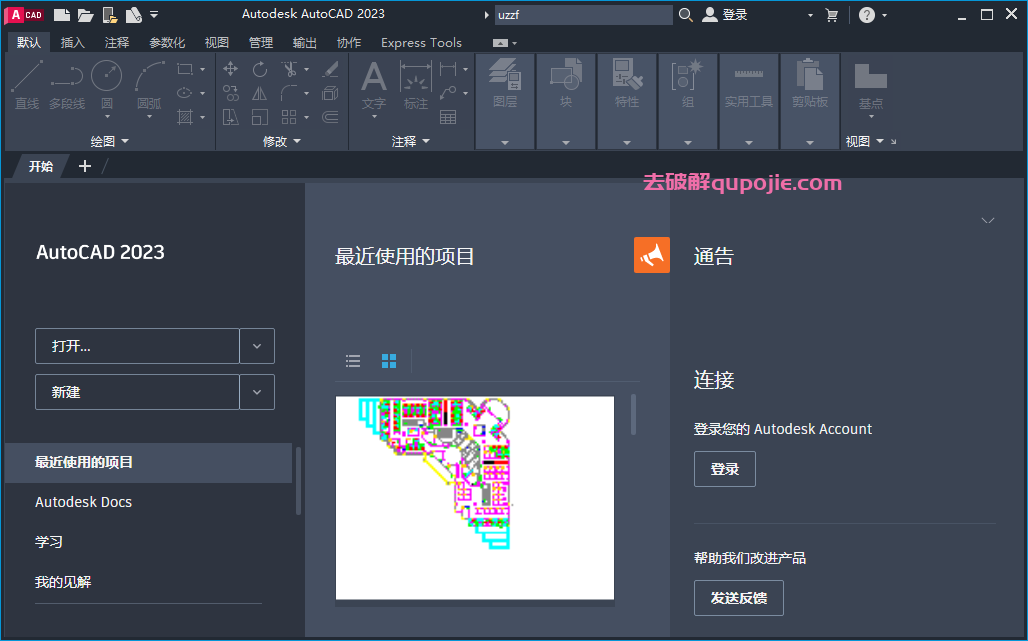Select the Start (开始) file tab
This screenshot has width=1028, height=641.
pyautogui.click(x=41, y=166)
